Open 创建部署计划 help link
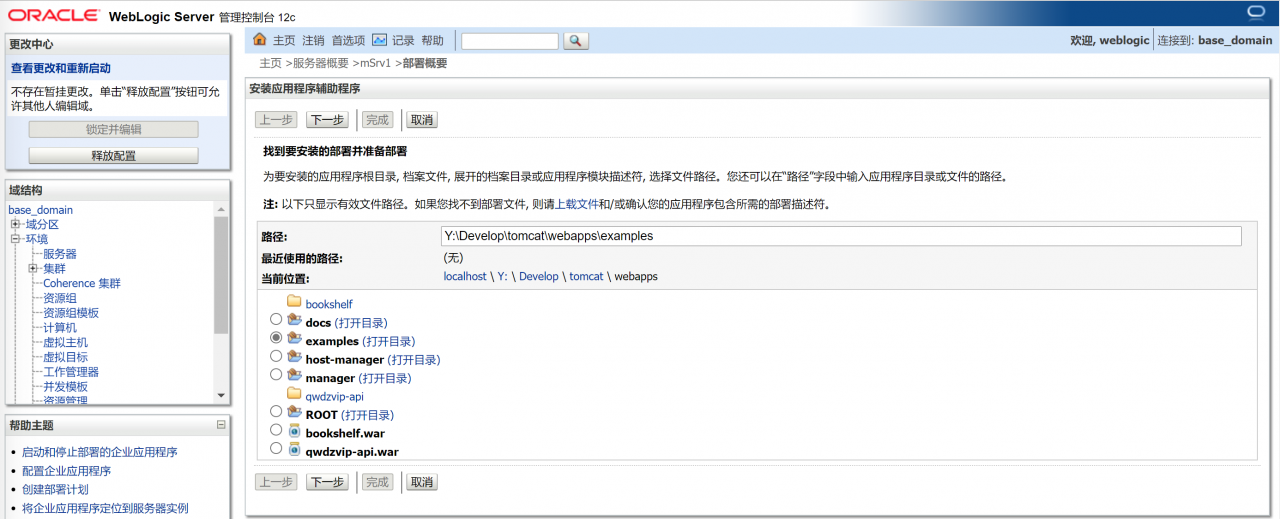This screenshot has height=519, width=1280. tap(55, 489)
